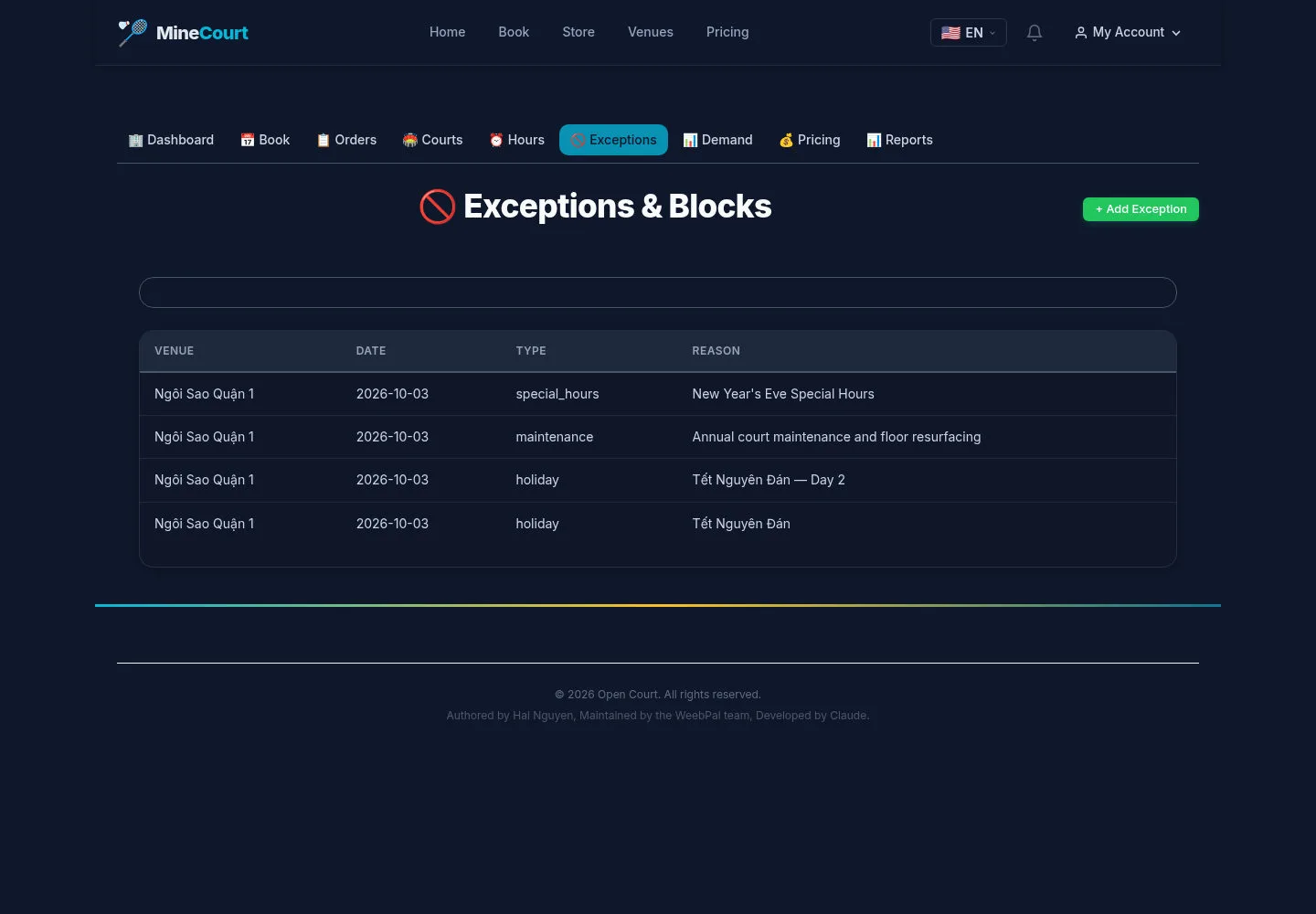Viewport: 1316px width, 914px height.
Task: Click the chart icon on Demand tab
Action: [691, 140]
